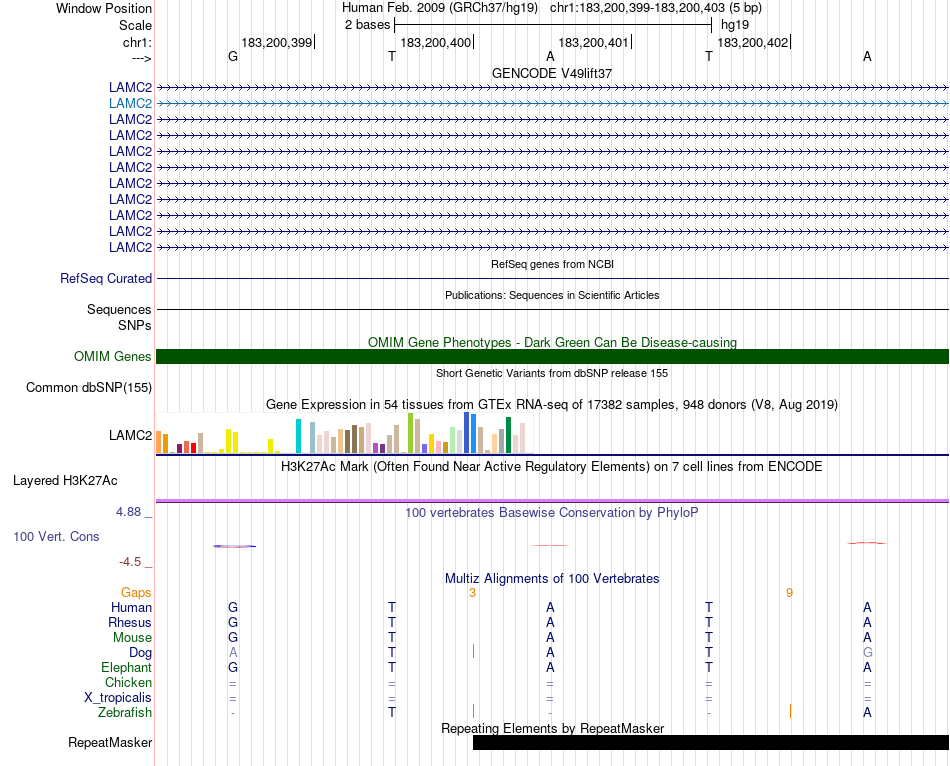Select the 'SNPs' track label
The height and width of the screenshot is (766, 950).
(135, 325)
